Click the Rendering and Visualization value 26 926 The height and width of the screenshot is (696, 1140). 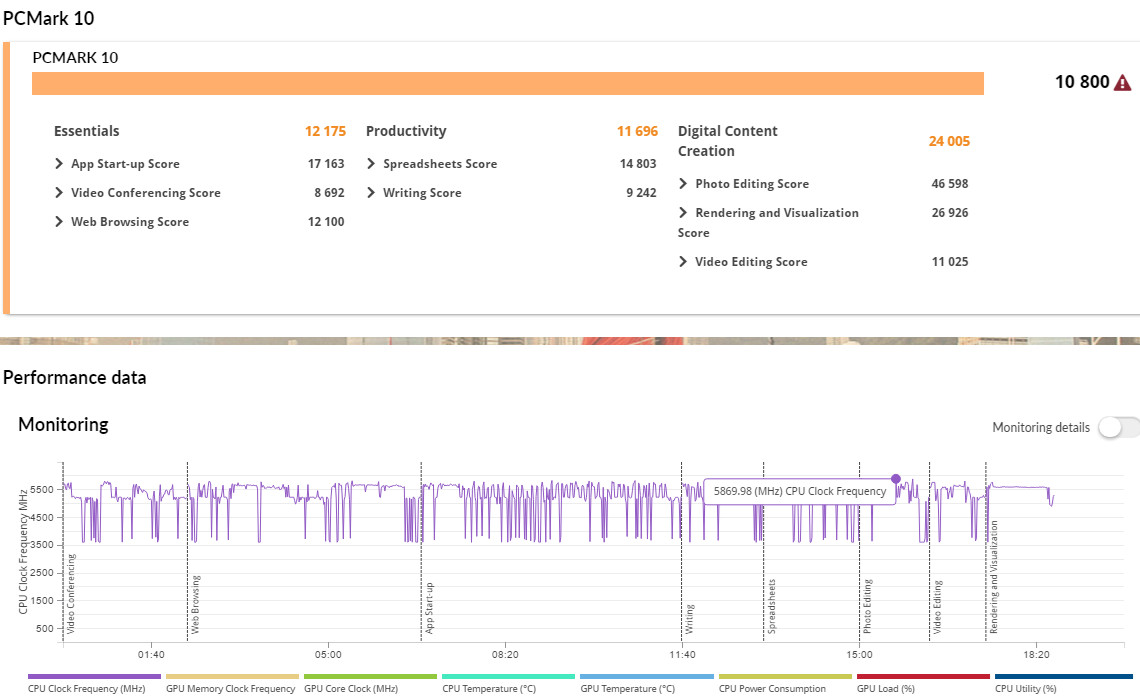point(950,213)
